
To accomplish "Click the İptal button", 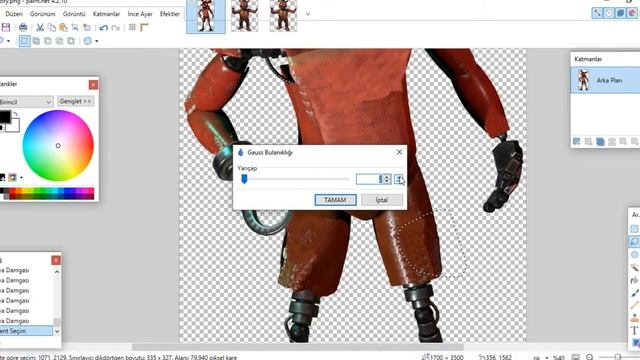I will [x=382, y=200].
